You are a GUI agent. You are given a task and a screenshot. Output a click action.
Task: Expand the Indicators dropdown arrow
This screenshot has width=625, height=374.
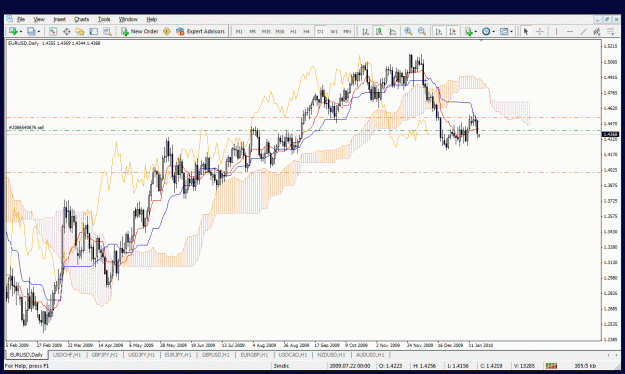pyautogui.click(x=476, y=31)
